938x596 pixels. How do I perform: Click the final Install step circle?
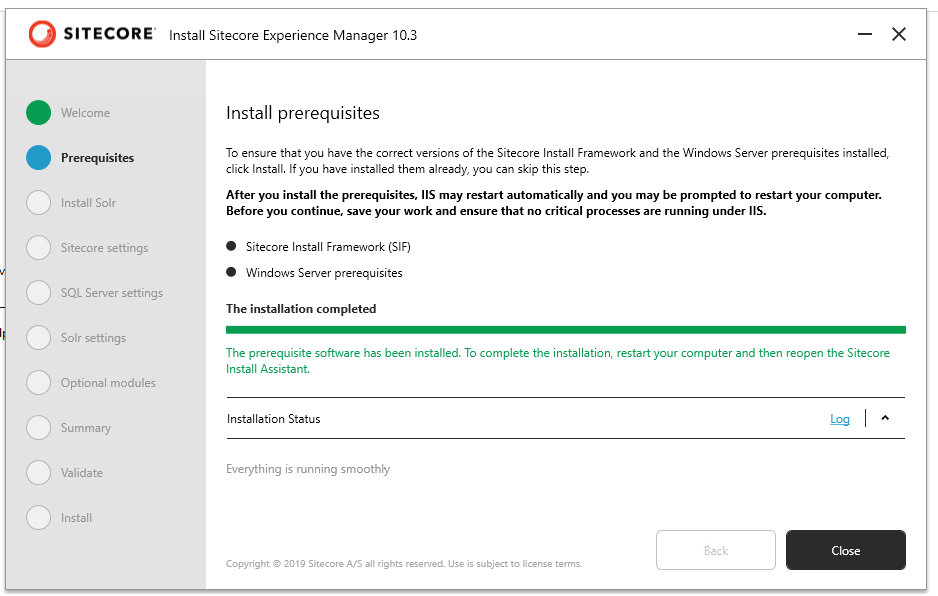tap(38, 518)
